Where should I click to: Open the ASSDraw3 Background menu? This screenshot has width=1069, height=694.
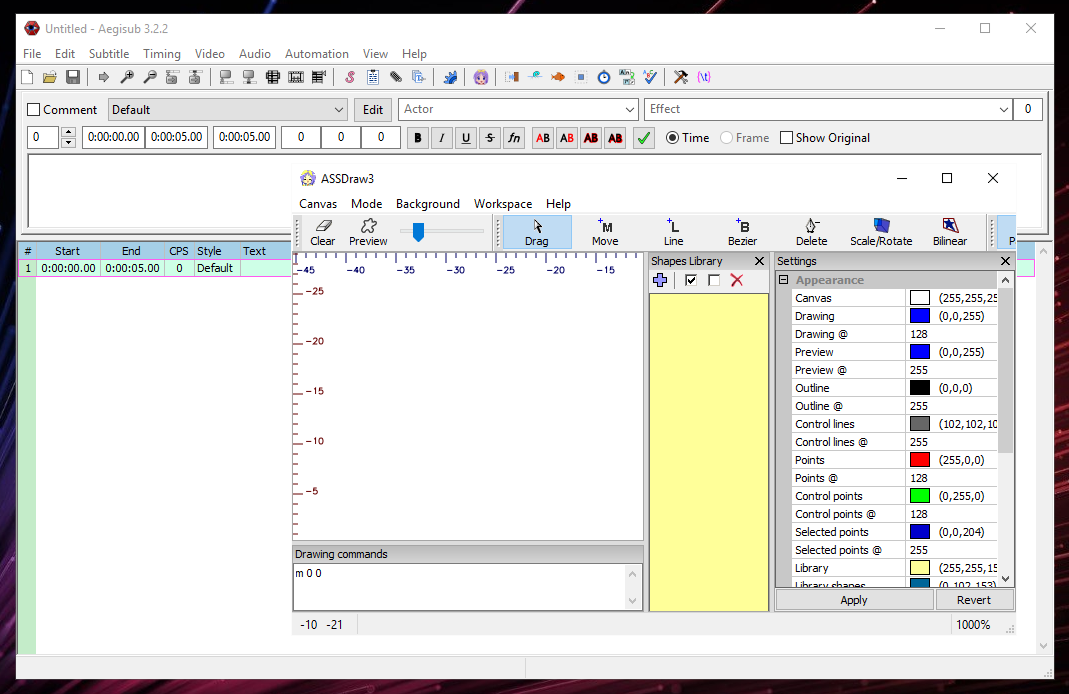pos(427,204)
